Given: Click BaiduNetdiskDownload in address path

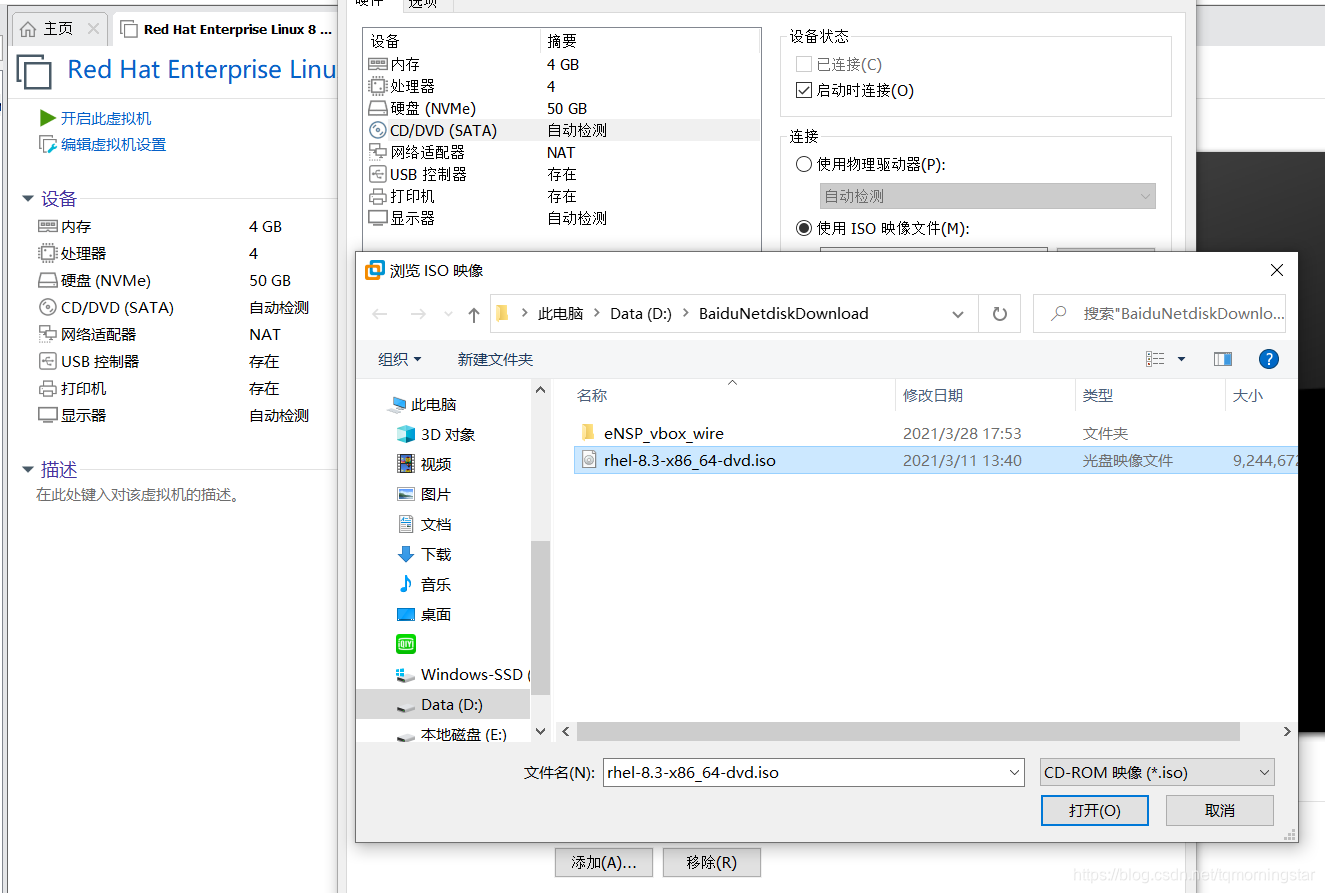Looking at the screenshot, I should (783, 313).
